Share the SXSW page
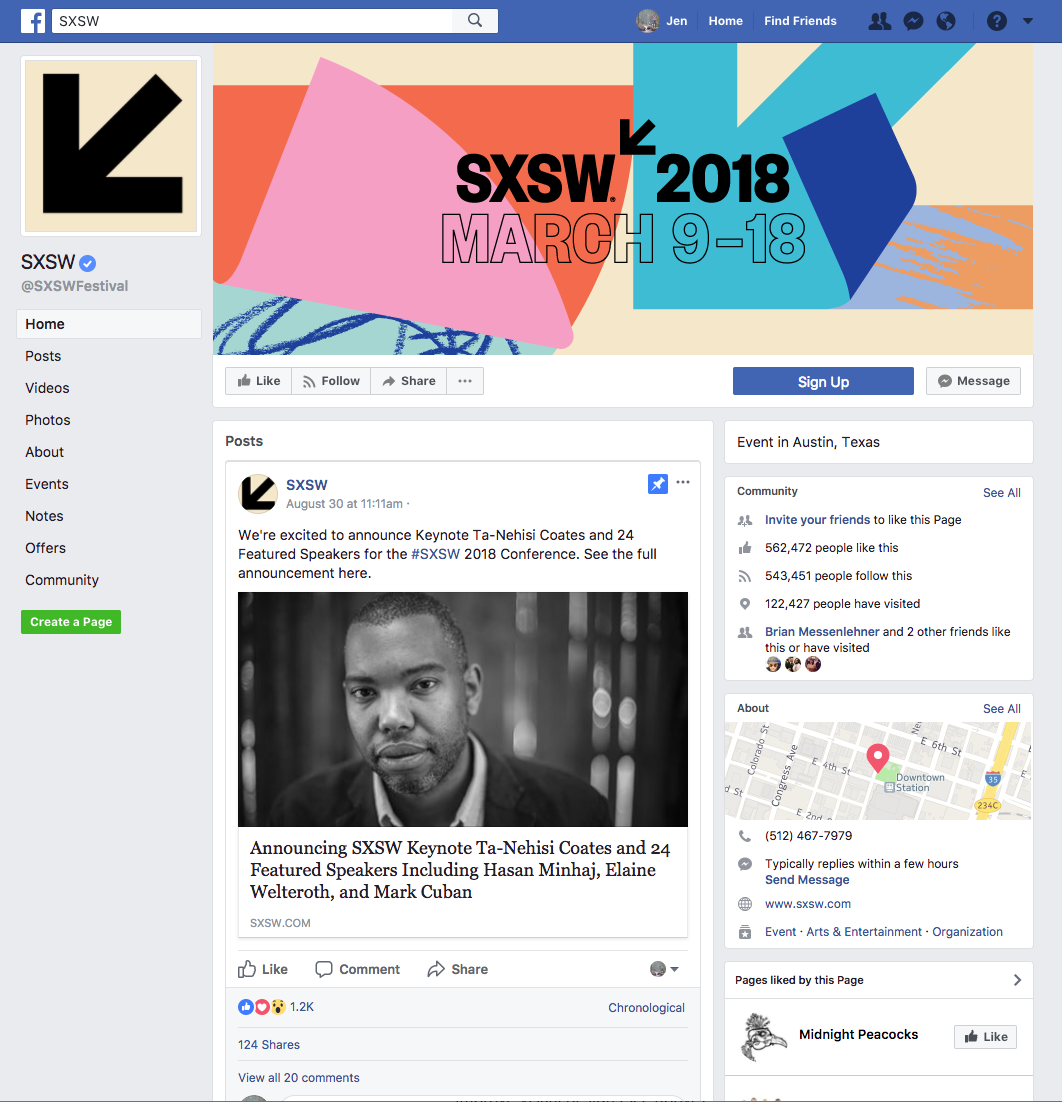Image resolution: width=1062 pixels, height=1102 pixels. pyautogui.click(x=408, y=381)
